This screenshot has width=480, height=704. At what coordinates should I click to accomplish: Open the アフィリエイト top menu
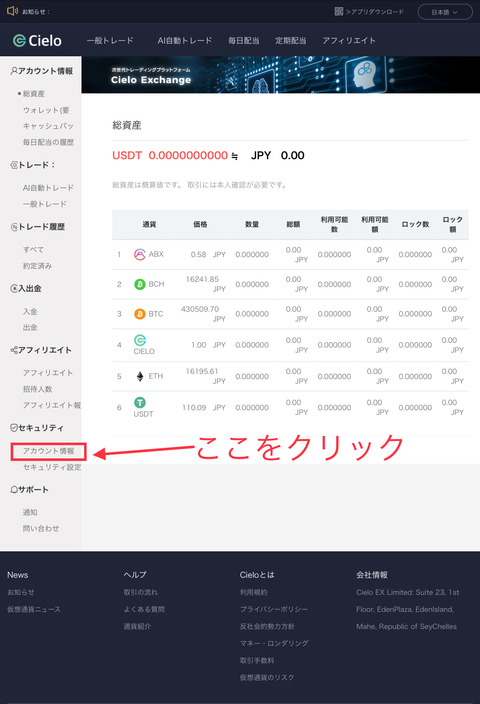click(349, 40)
